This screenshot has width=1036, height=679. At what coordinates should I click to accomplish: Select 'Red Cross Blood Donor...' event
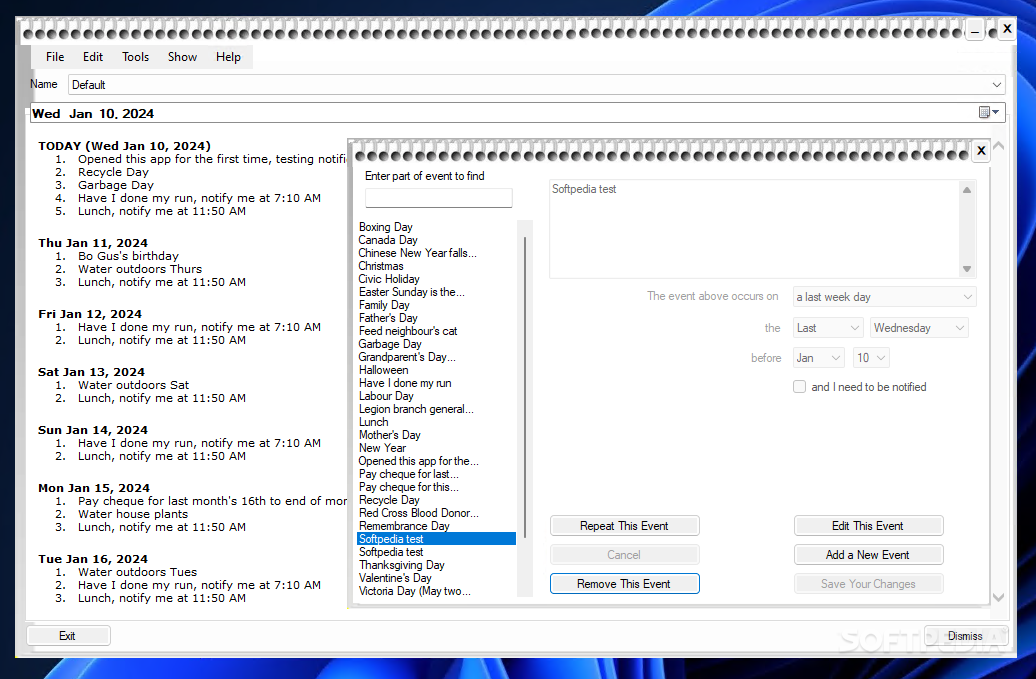tap(419, 513)
